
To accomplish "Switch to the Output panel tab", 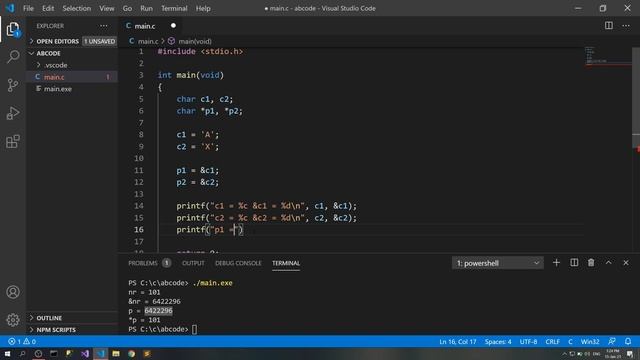I will click(193, 263).
